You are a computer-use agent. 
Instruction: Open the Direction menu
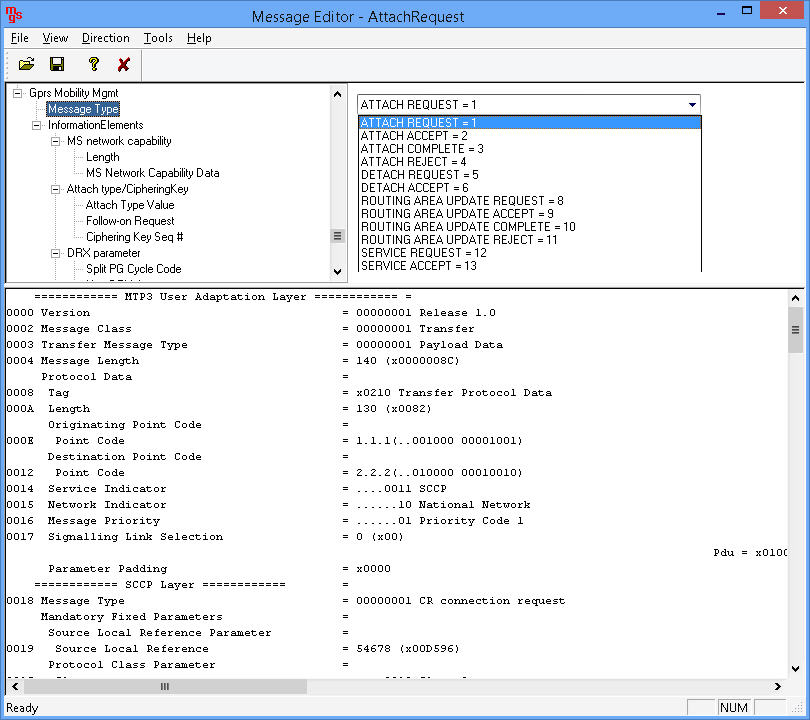(105, 38)
